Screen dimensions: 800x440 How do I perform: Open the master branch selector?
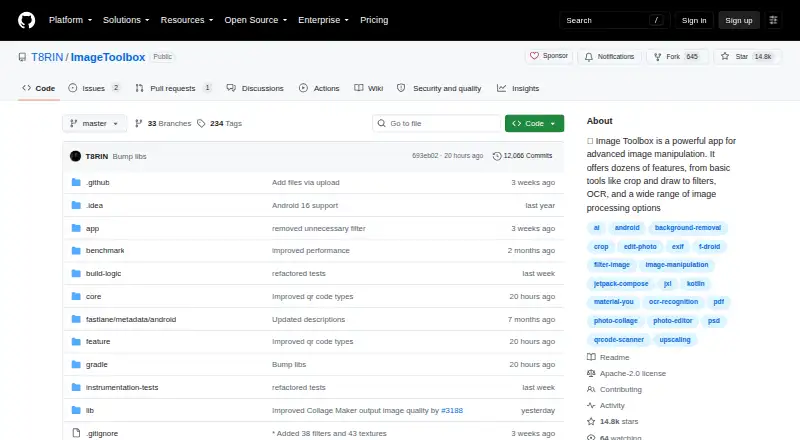(94, 124)
